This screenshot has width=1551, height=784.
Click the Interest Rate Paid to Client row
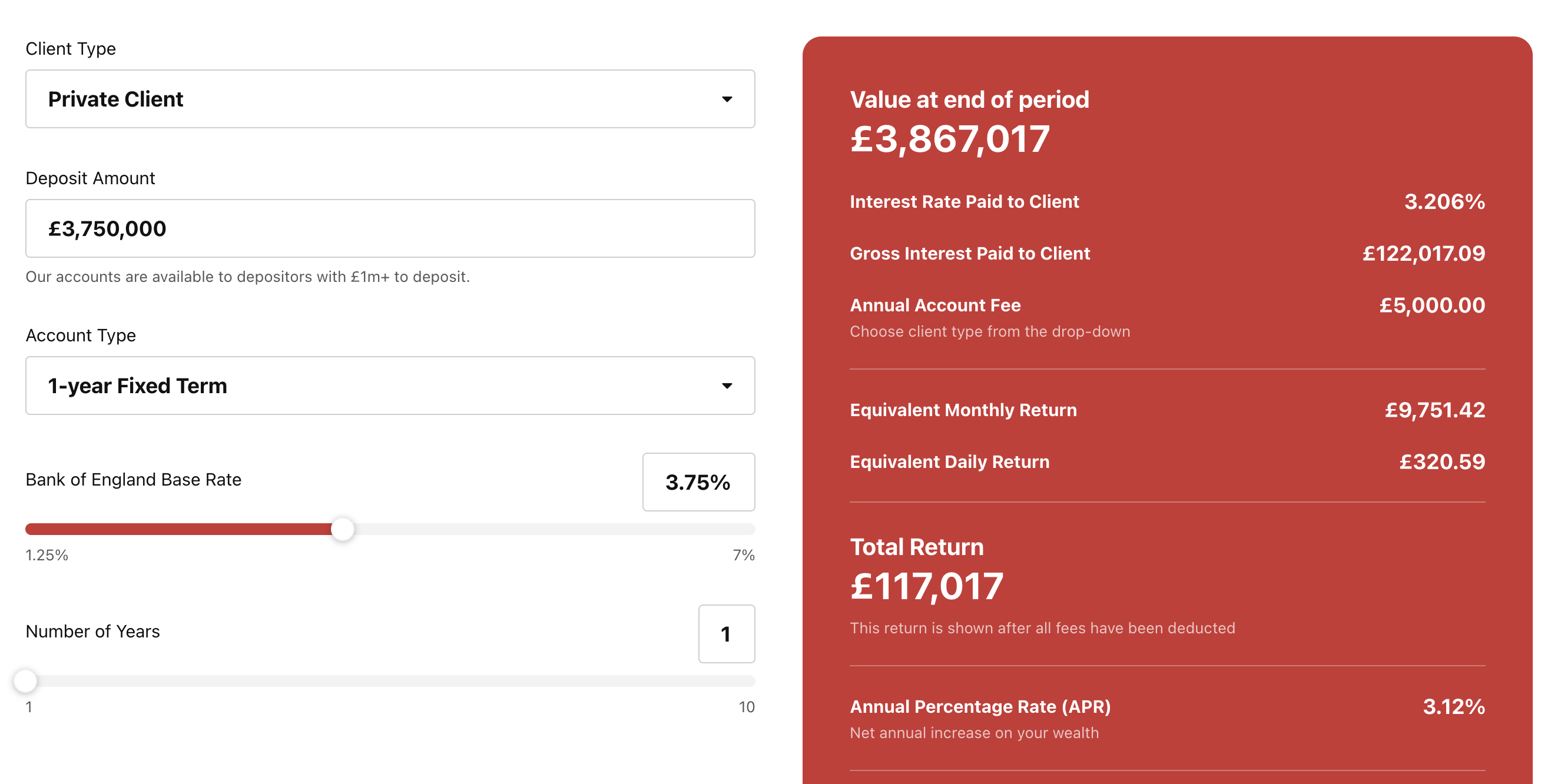tap(964, 201)
